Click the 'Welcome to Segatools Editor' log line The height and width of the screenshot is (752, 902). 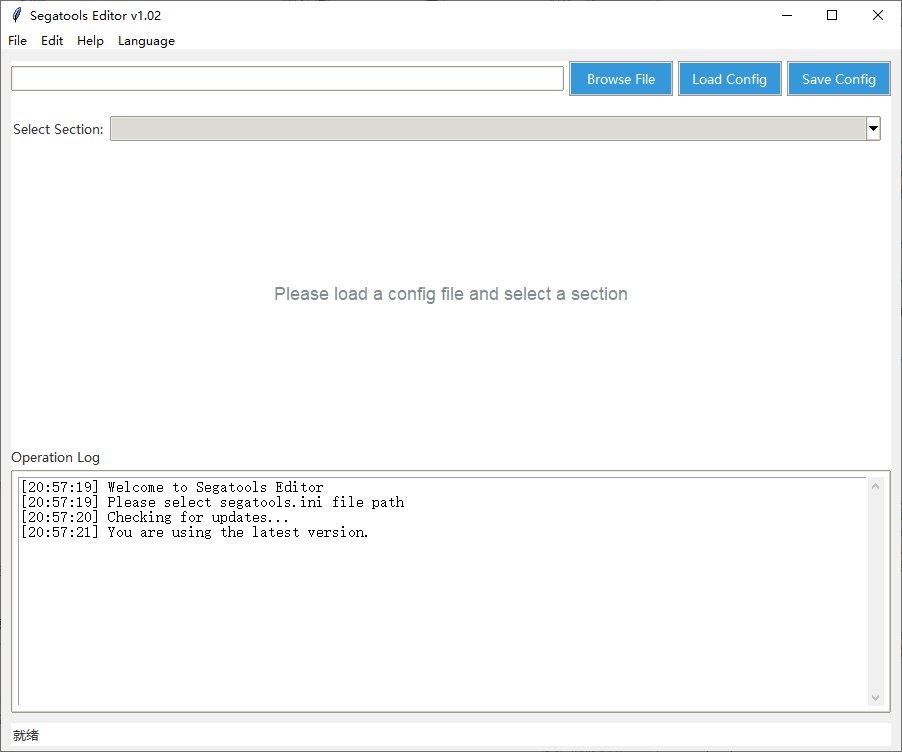[x=172, y=487]
